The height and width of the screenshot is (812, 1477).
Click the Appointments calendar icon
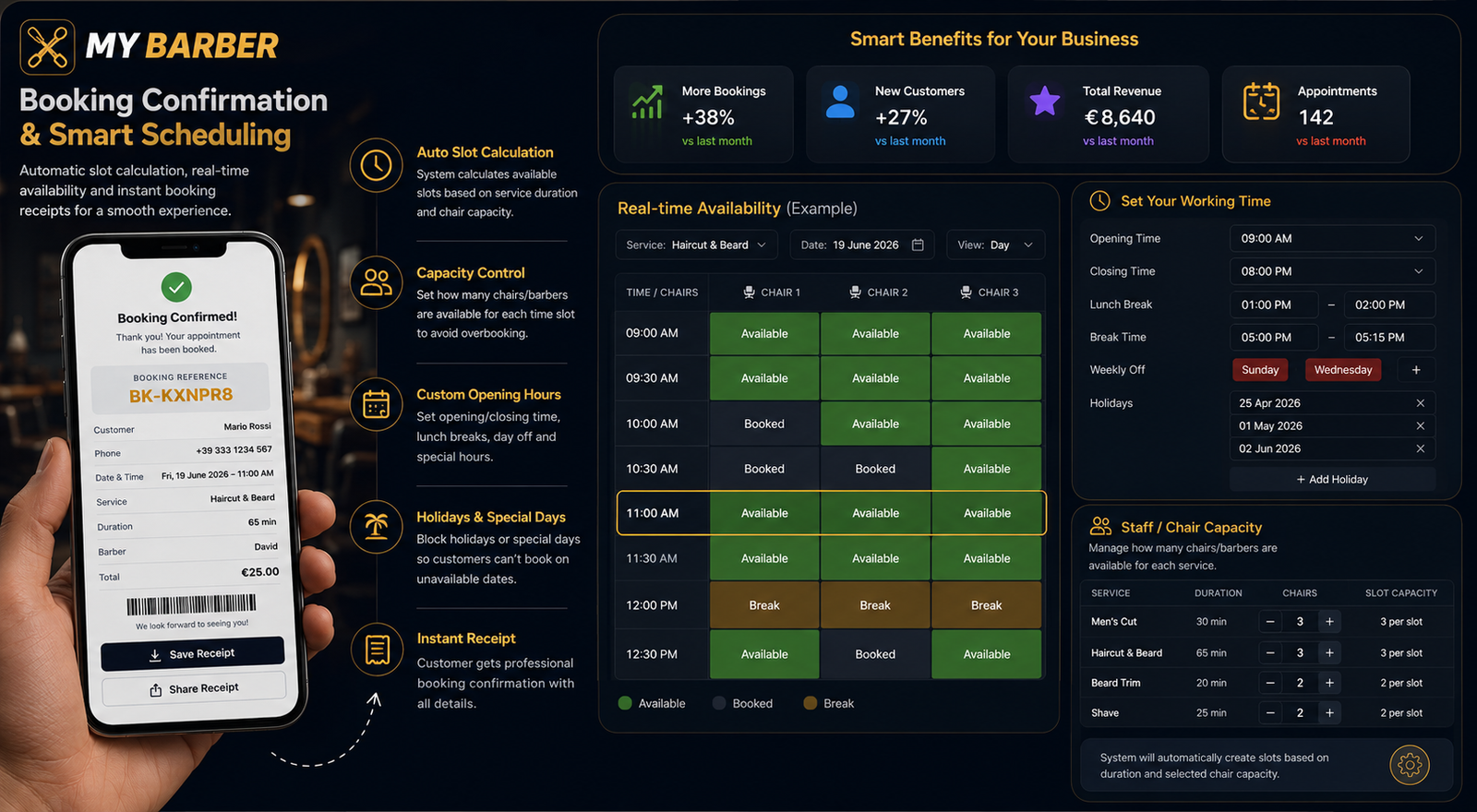coord(1261,101)
